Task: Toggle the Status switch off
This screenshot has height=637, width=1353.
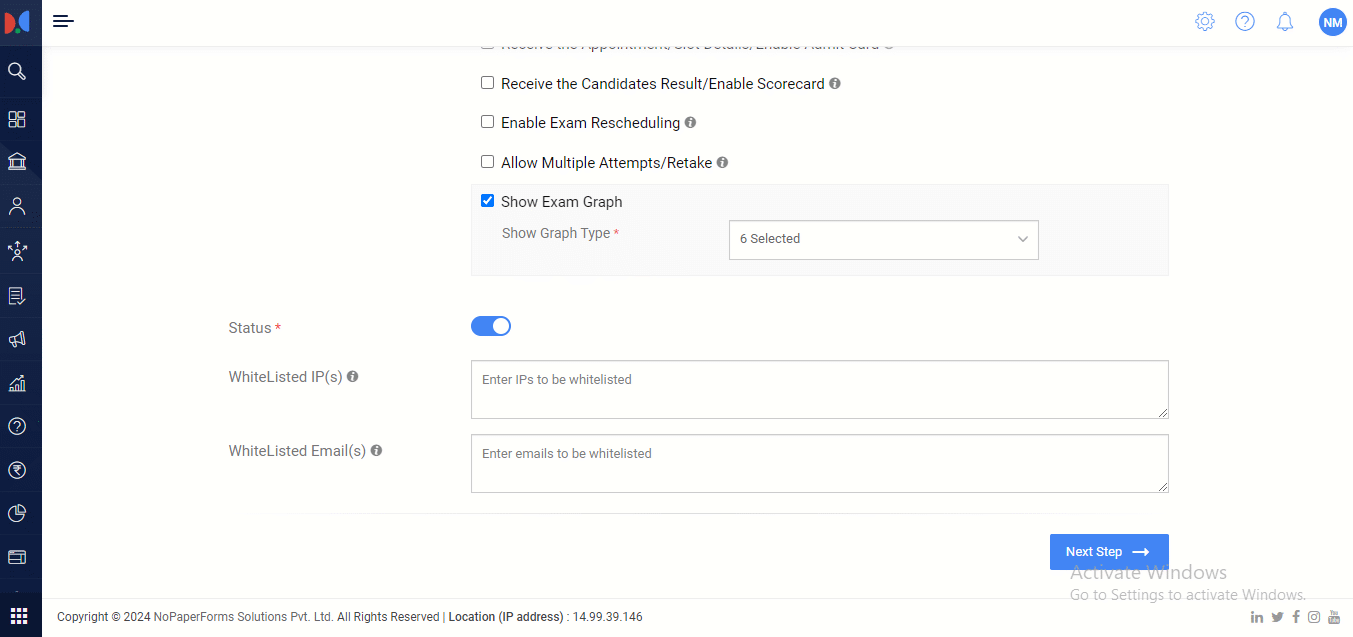Action: [x=491, y=326]
